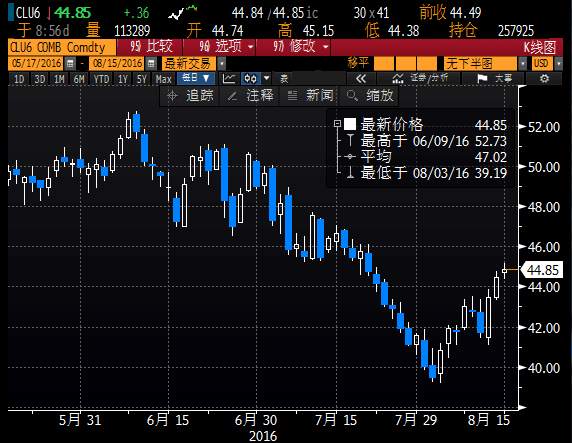This screenshot has height=443, width=572.
Task: Switch to line chart type
Action: coord(229,78)
